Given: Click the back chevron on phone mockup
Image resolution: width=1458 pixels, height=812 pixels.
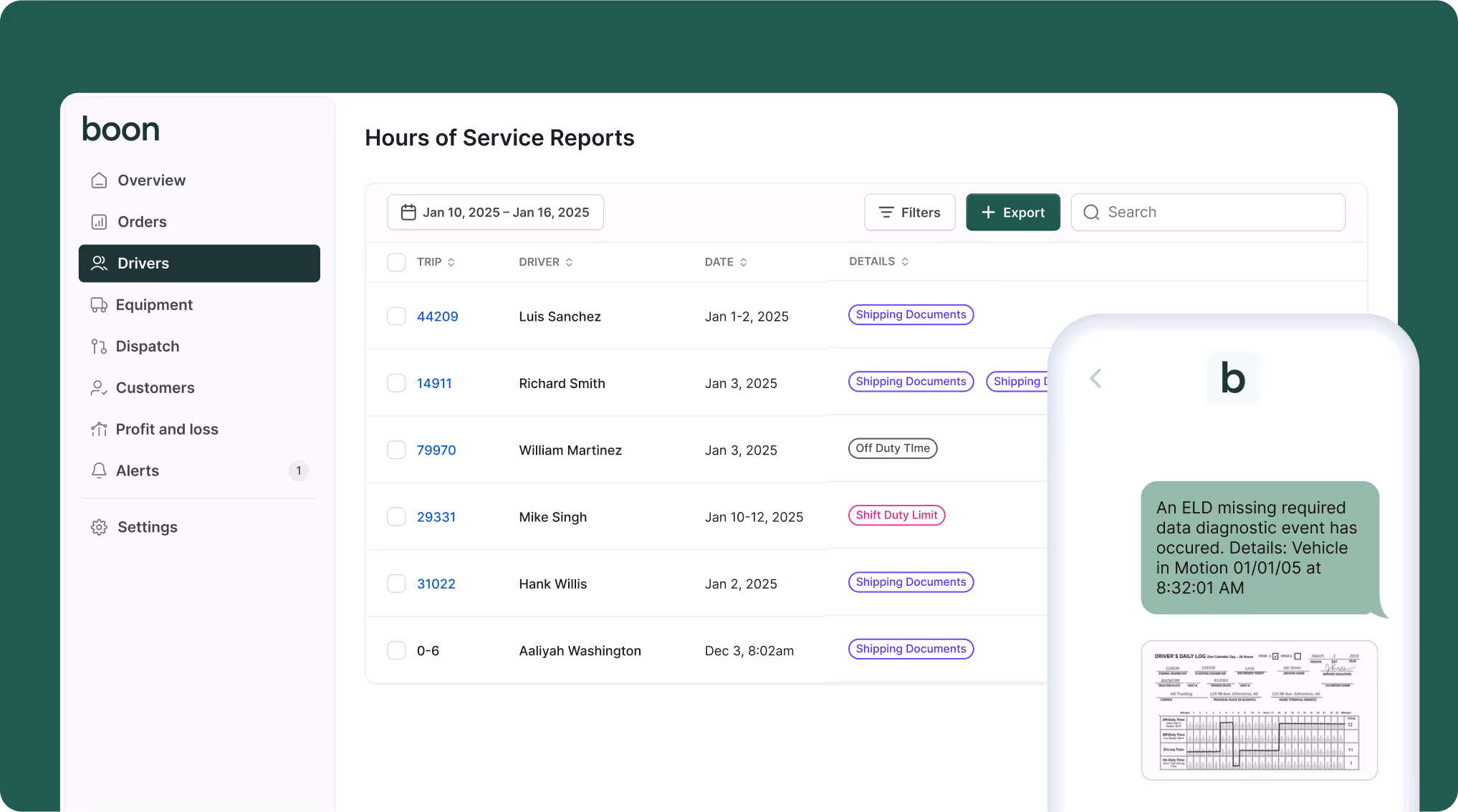Looking at the screenshot, I should coord(1095,378).
